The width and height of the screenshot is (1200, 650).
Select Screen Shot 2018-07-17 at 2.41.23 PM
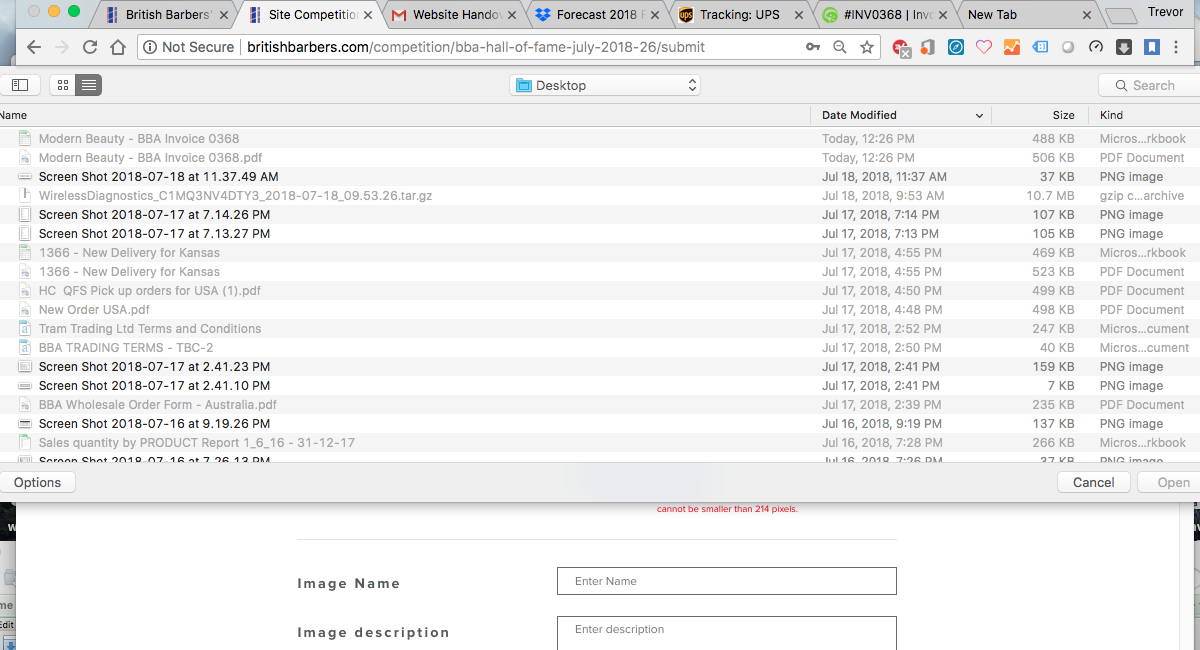click(x=600, y=367)
